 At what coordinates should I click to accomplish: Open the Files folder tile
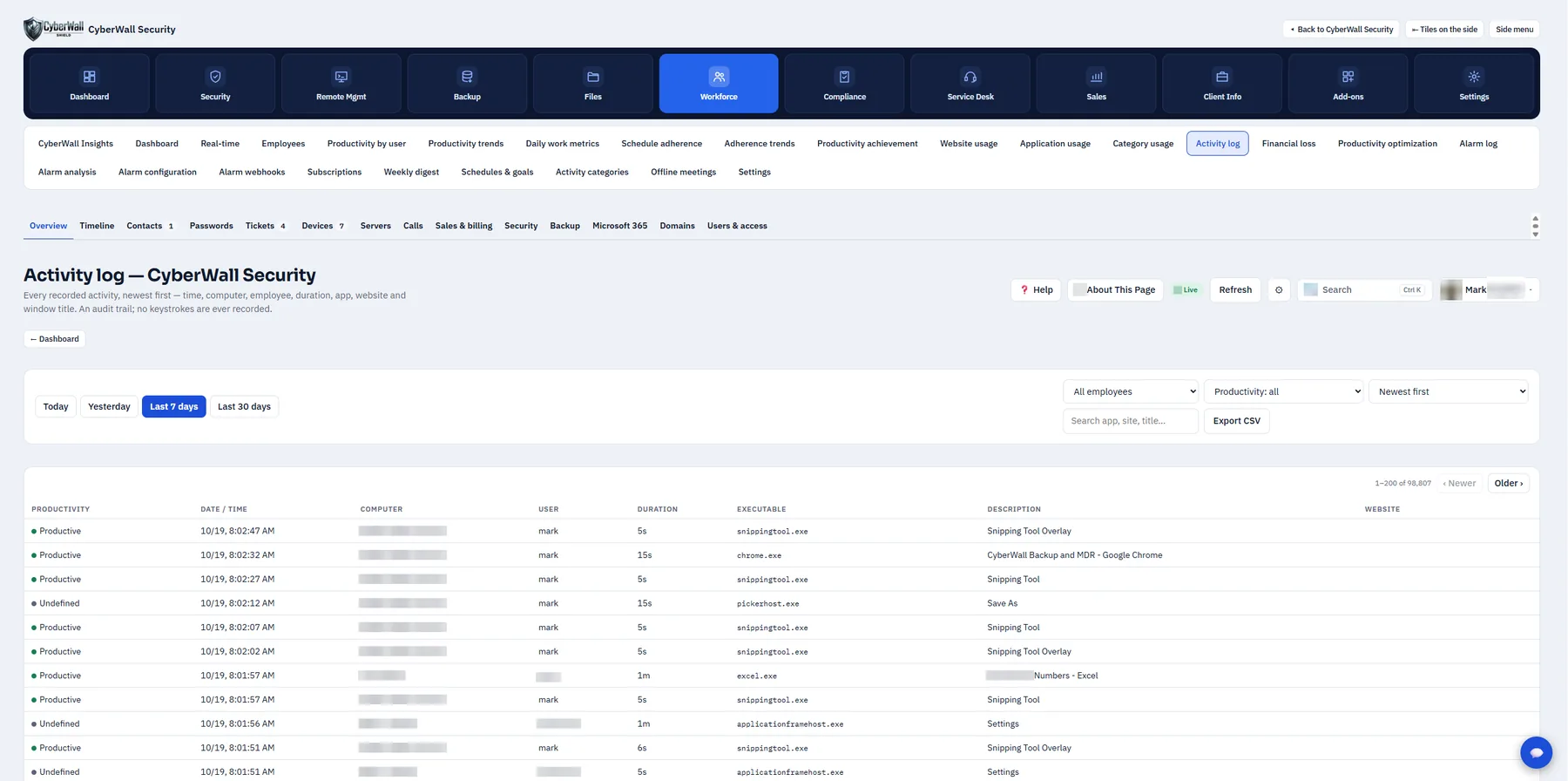pos(593,84)
